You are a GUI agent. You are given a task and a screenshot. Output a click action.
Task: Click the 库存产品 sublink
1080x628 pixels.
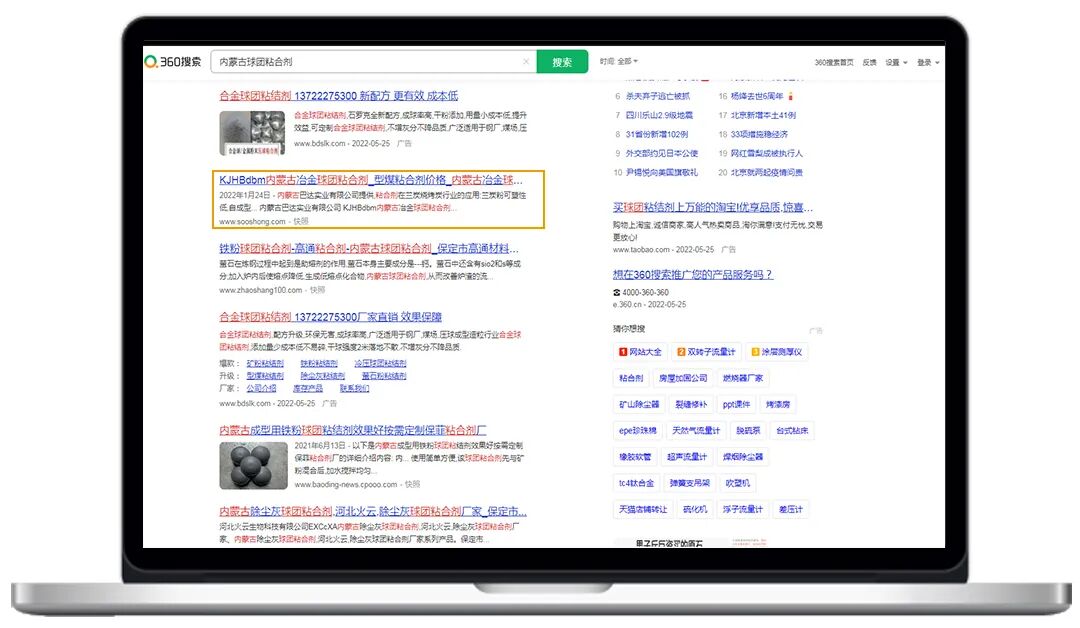(307, 388)
